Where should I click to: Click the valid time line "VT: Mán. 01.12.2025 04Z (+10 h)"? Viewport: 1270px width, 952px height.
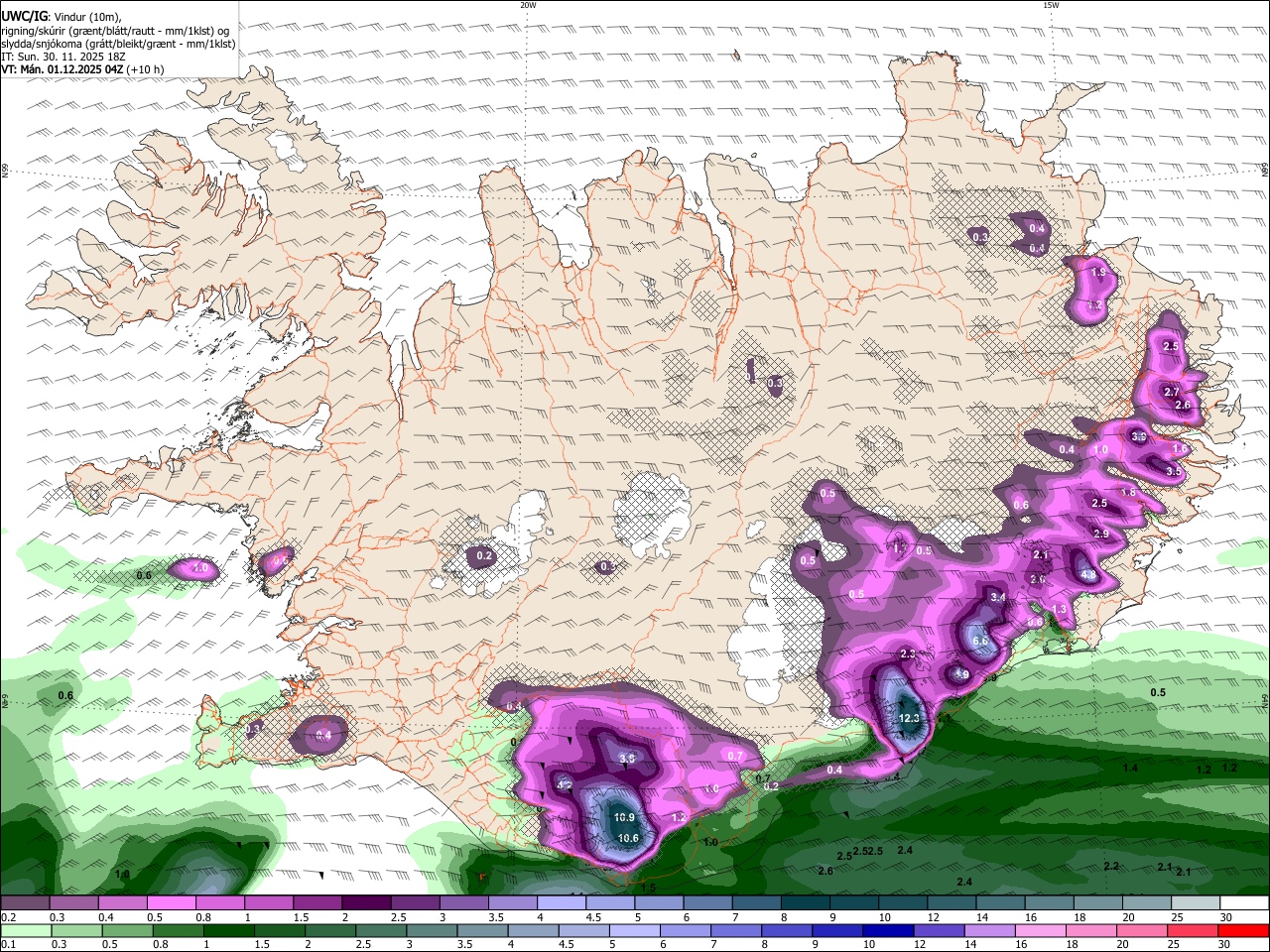click(82, 69)
